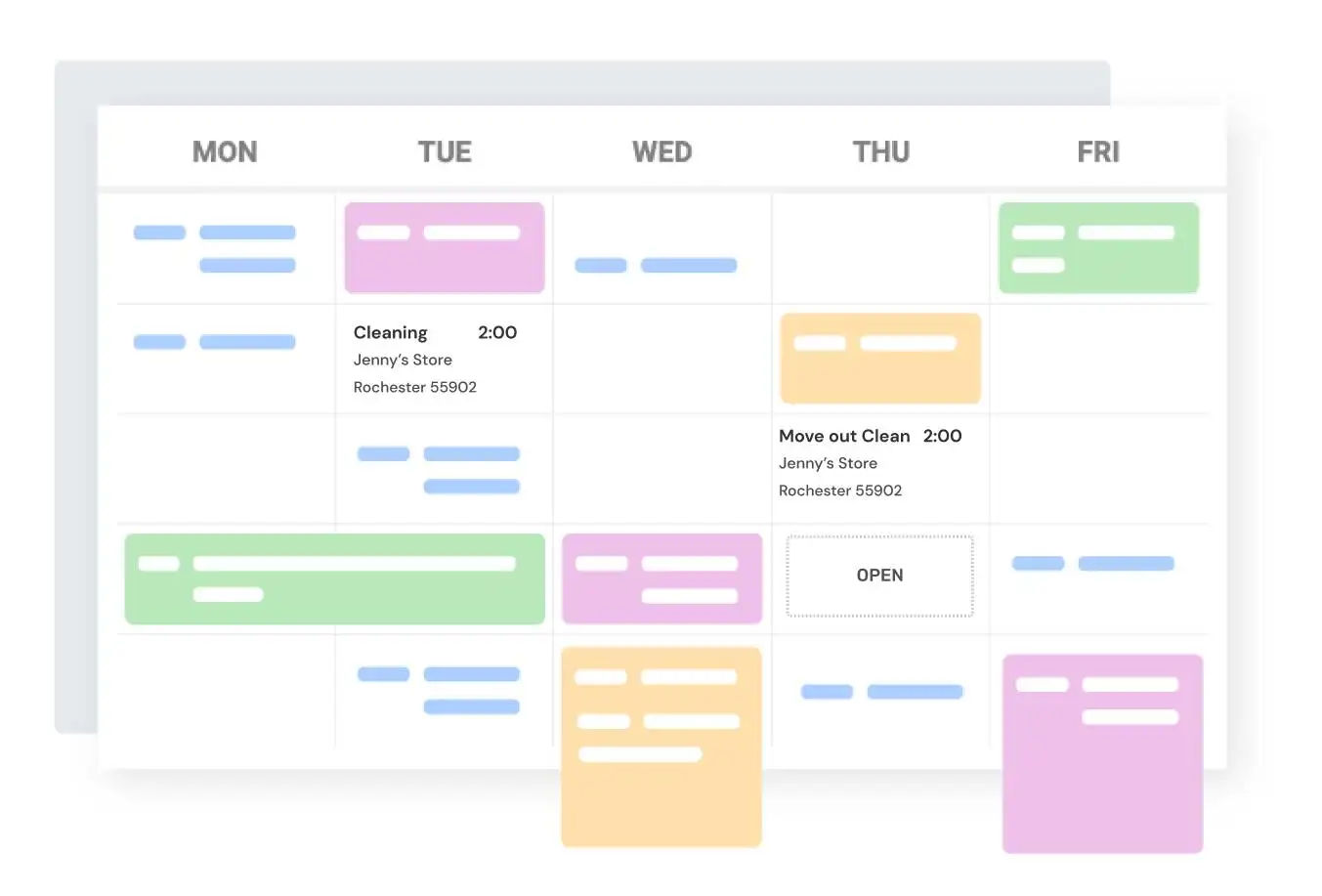Image resolution: width=1322 pixels, height=896 pixels.
Task: Select the pink event card on Tuesday
Action: pyautogui.click(x=445, y=247)
